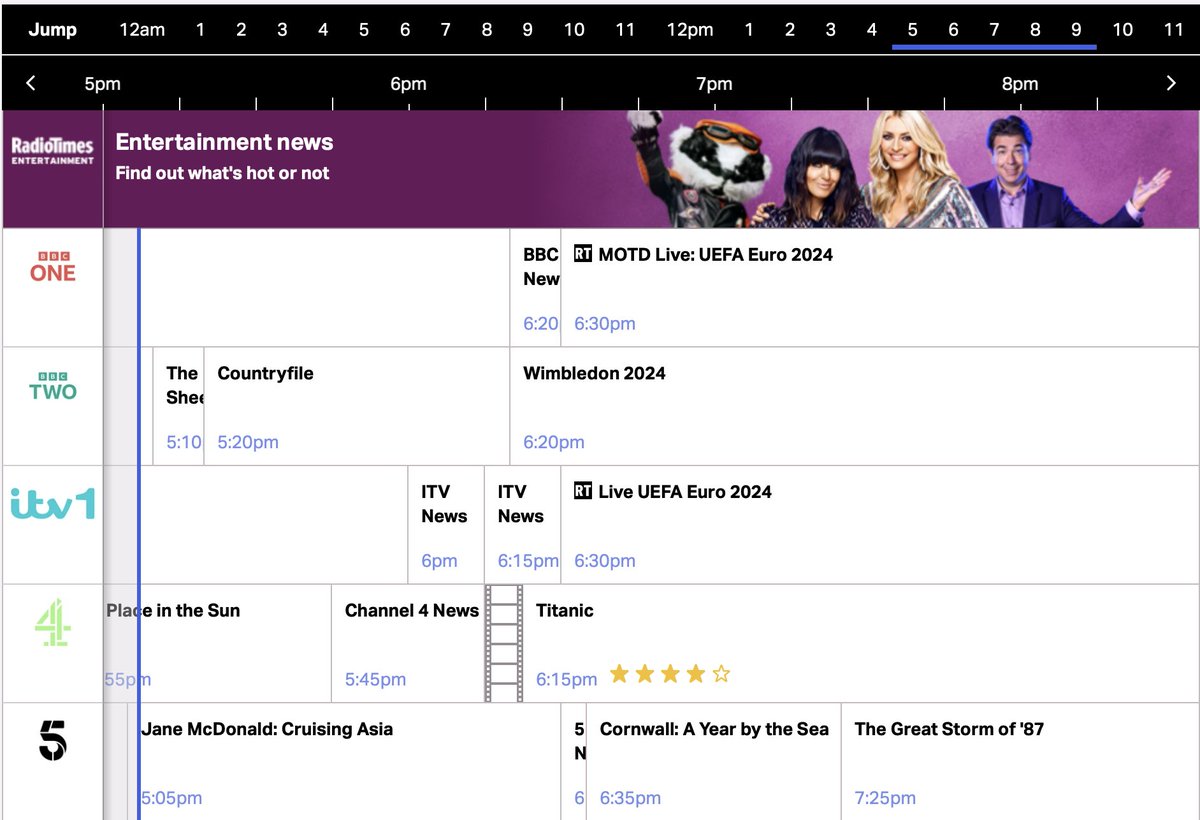Image resolution: width=1200 pixels, height=820 pixels.
Task: Open the Wimbledon 2024 listing
Action: tap(854, 406)
